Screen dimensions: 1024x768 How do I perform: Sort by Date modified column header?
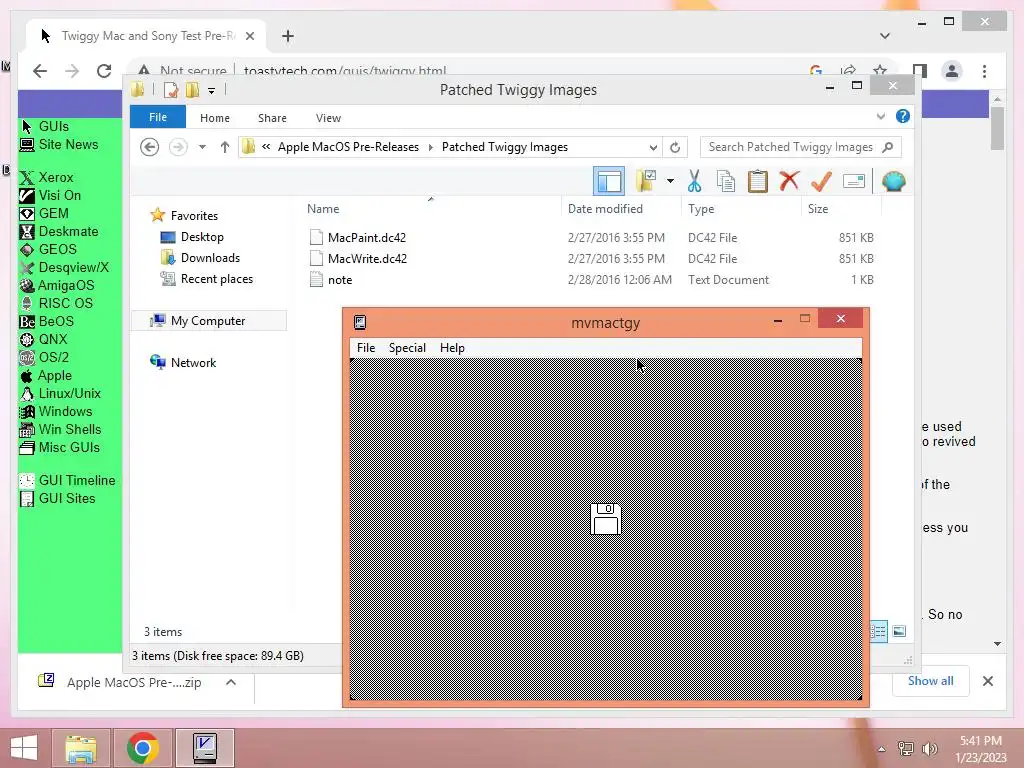[605, 208]
